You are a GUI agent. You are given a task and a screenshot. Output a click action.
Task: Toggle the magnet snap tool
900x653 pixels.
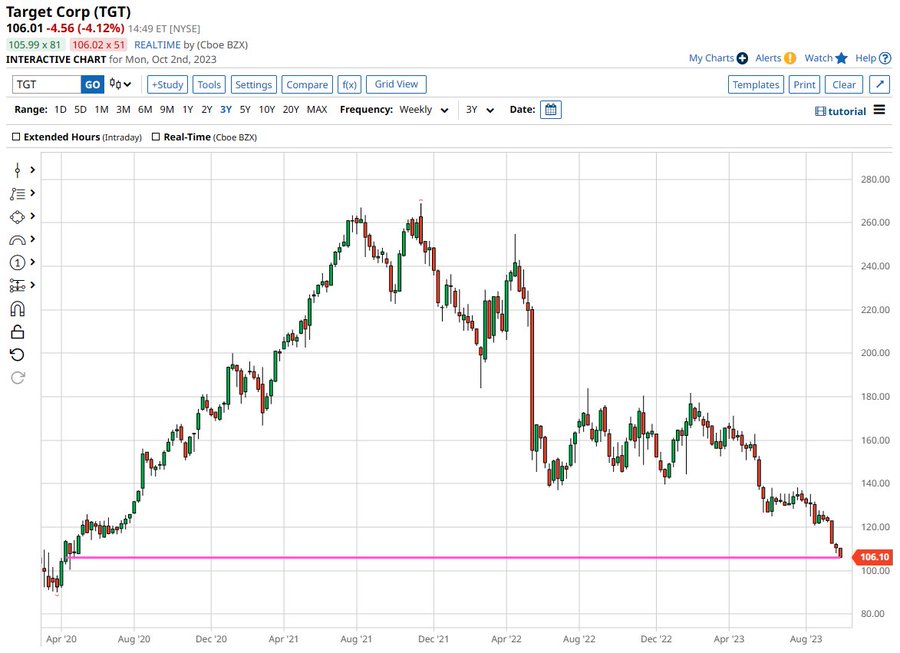17,309
